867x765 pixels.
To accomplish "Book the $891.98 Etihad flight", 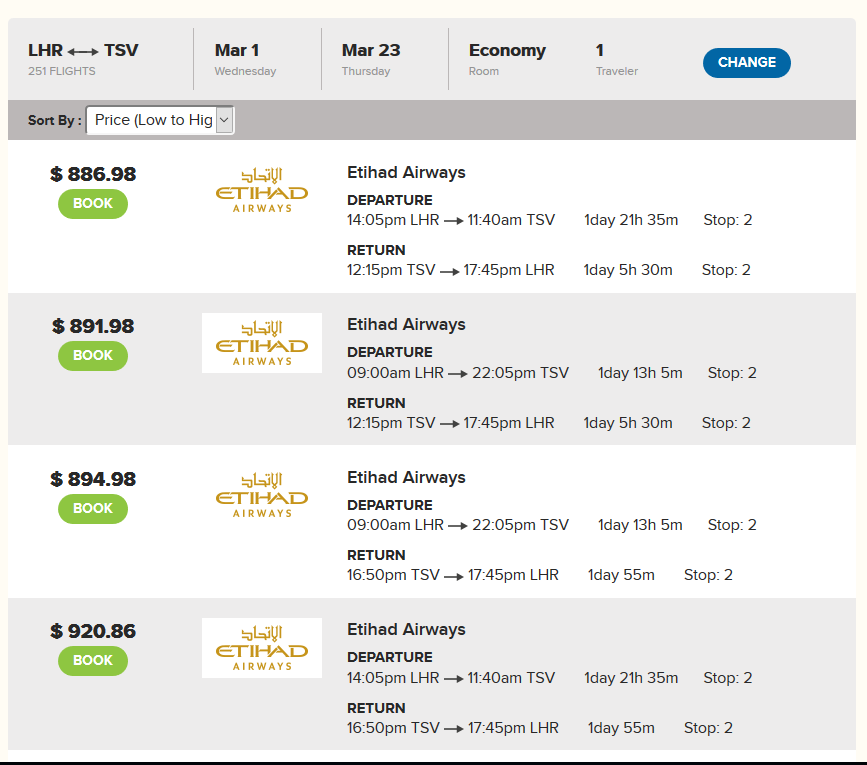I will click(93, 356).
